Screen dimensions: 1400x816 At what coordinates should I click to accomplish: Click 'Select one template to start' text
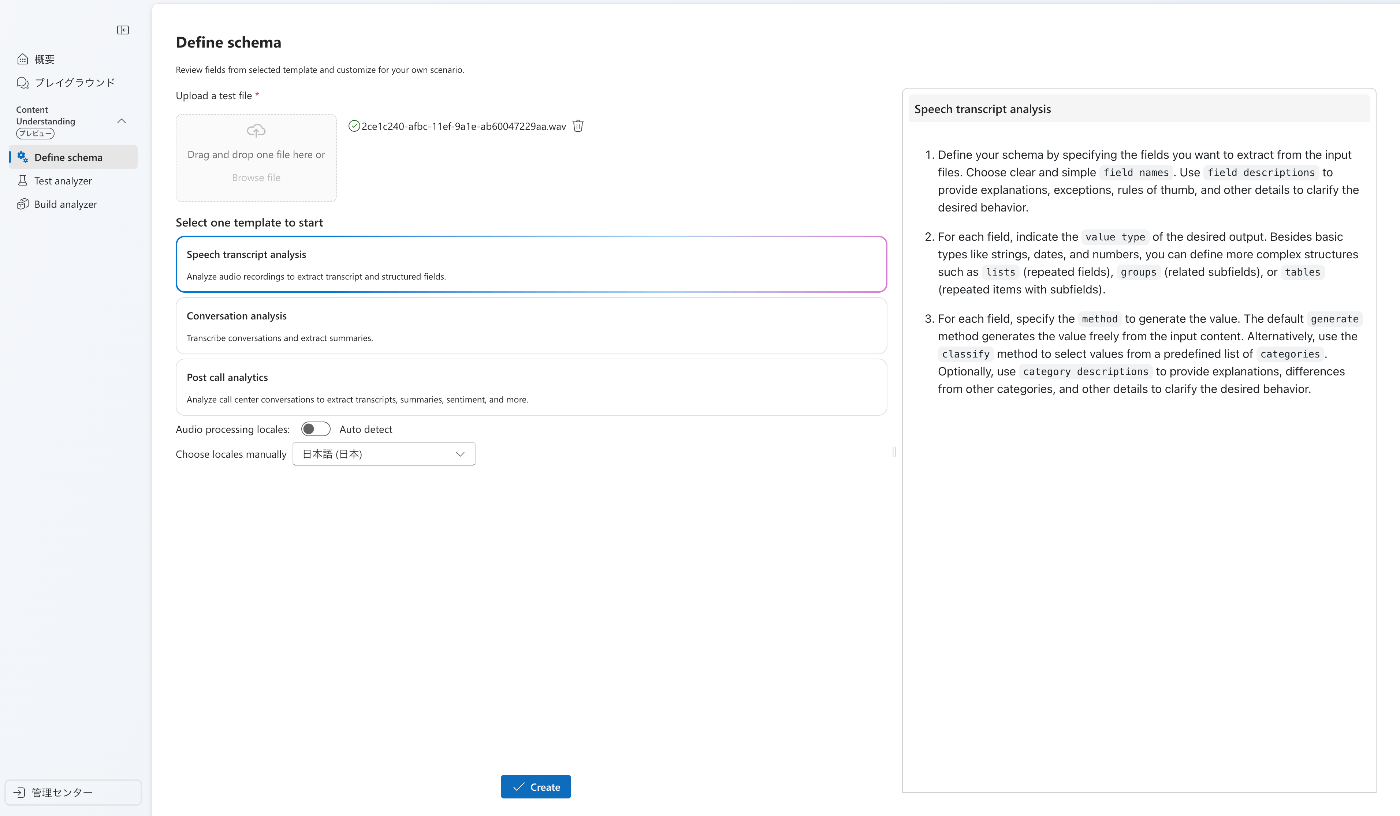[x=249, y=222]
